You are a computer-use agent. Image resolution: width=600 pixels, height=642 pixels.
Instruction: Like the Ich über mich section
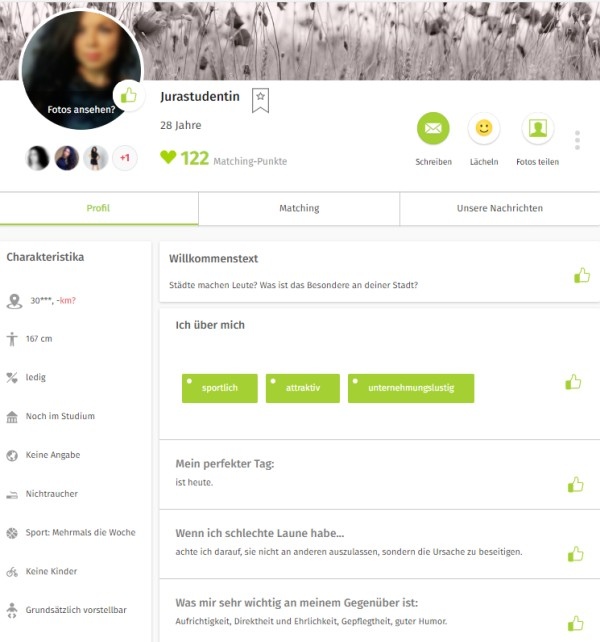click(x=573, y=382)
